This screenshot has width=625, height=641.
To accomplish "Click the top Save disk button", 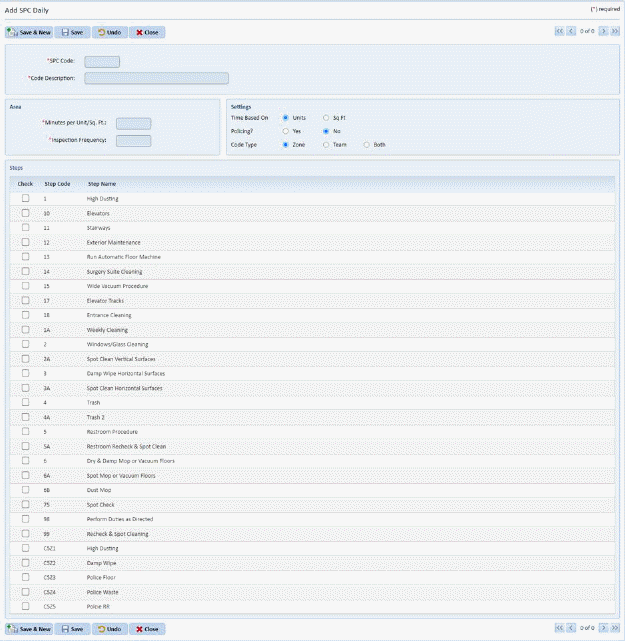I will tap(72, 32).
